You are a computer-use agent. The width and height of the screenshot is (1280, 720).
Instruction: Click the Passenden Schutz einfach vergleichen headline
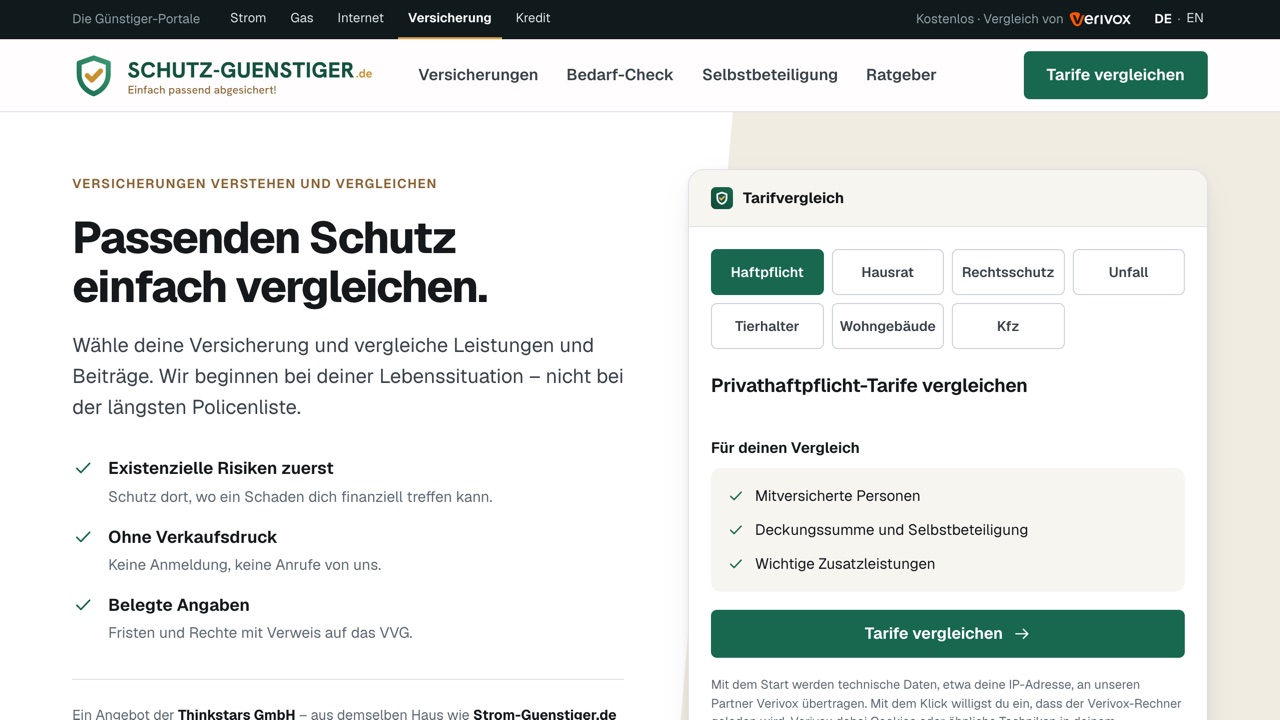tap(280, 262)
